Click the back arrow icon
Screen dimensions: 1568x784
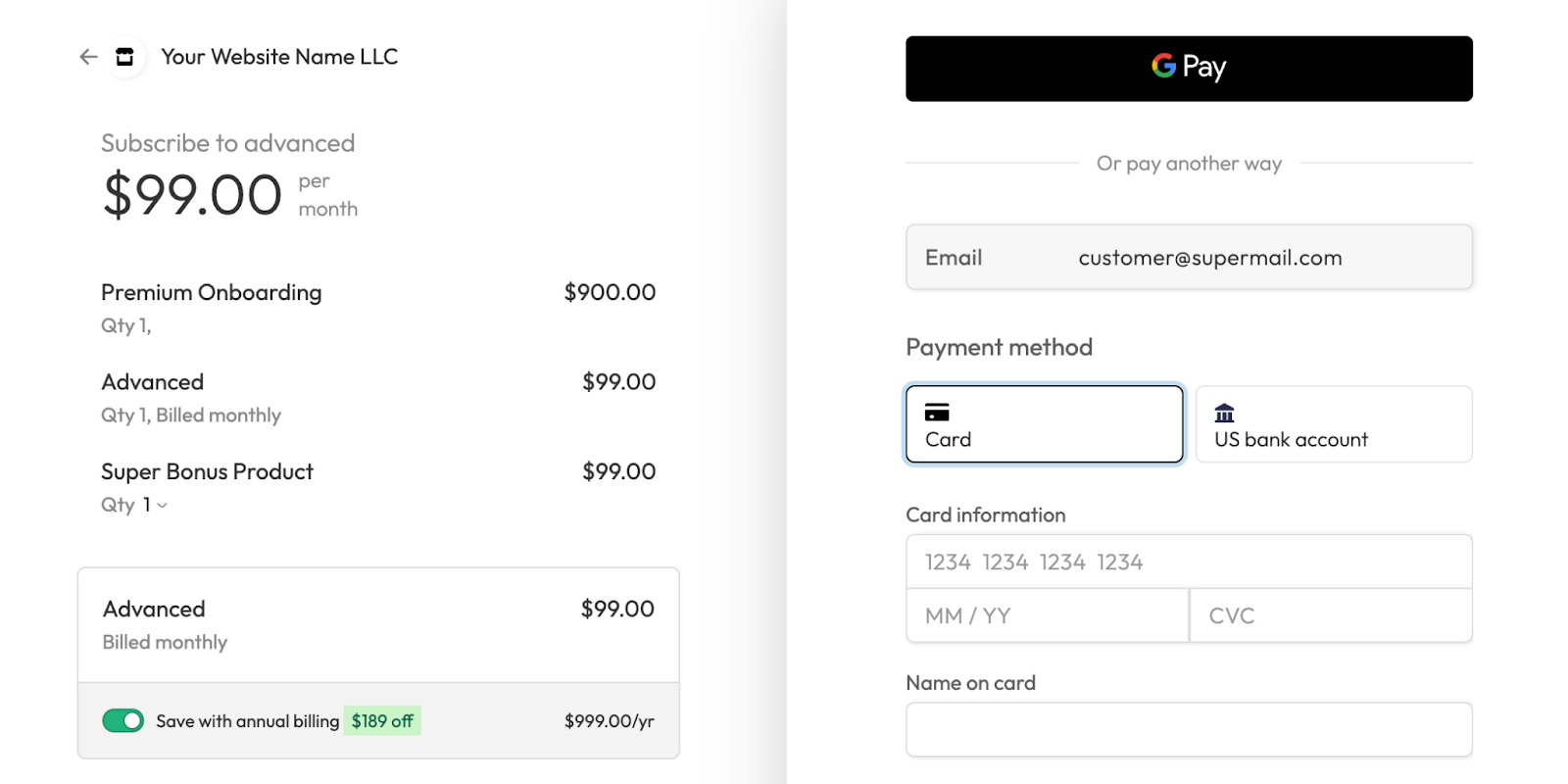point(88,57)
